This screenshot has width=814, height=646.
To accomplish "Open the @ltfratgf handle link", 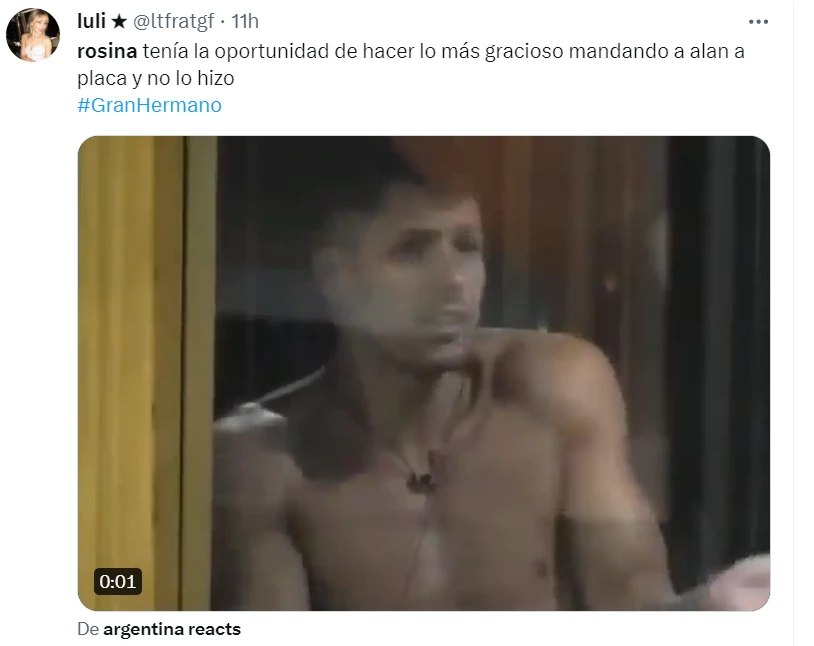I will point(173,21).
